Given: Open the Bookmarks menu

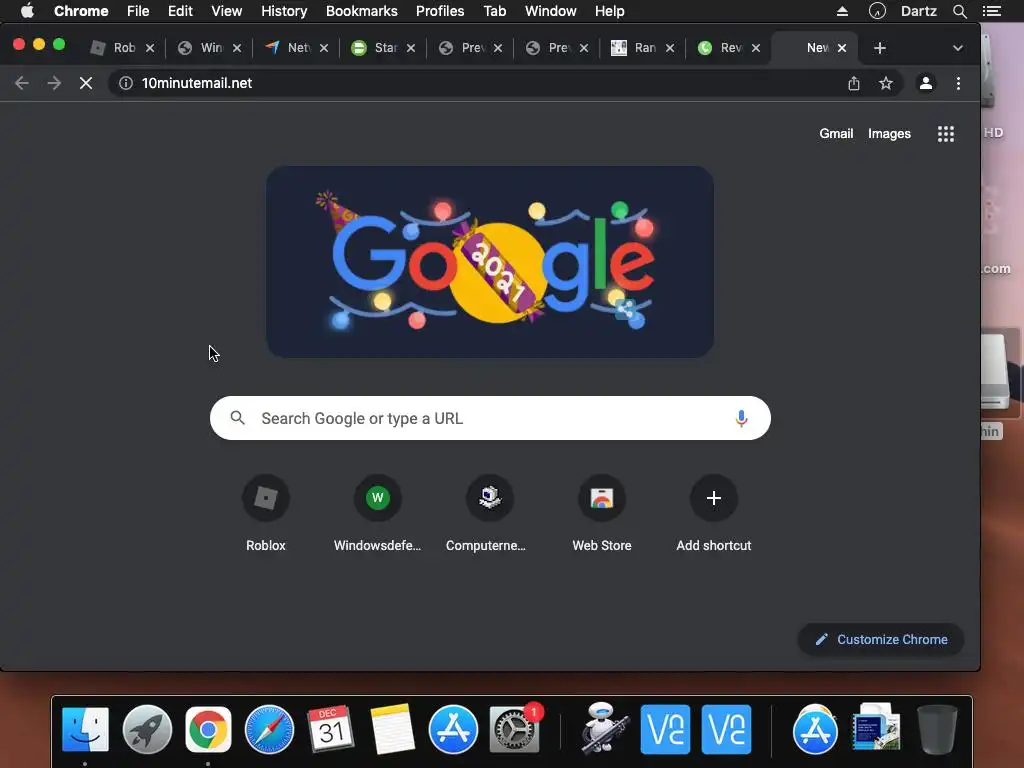Looking at the screenshot, I should pos(361,11).
